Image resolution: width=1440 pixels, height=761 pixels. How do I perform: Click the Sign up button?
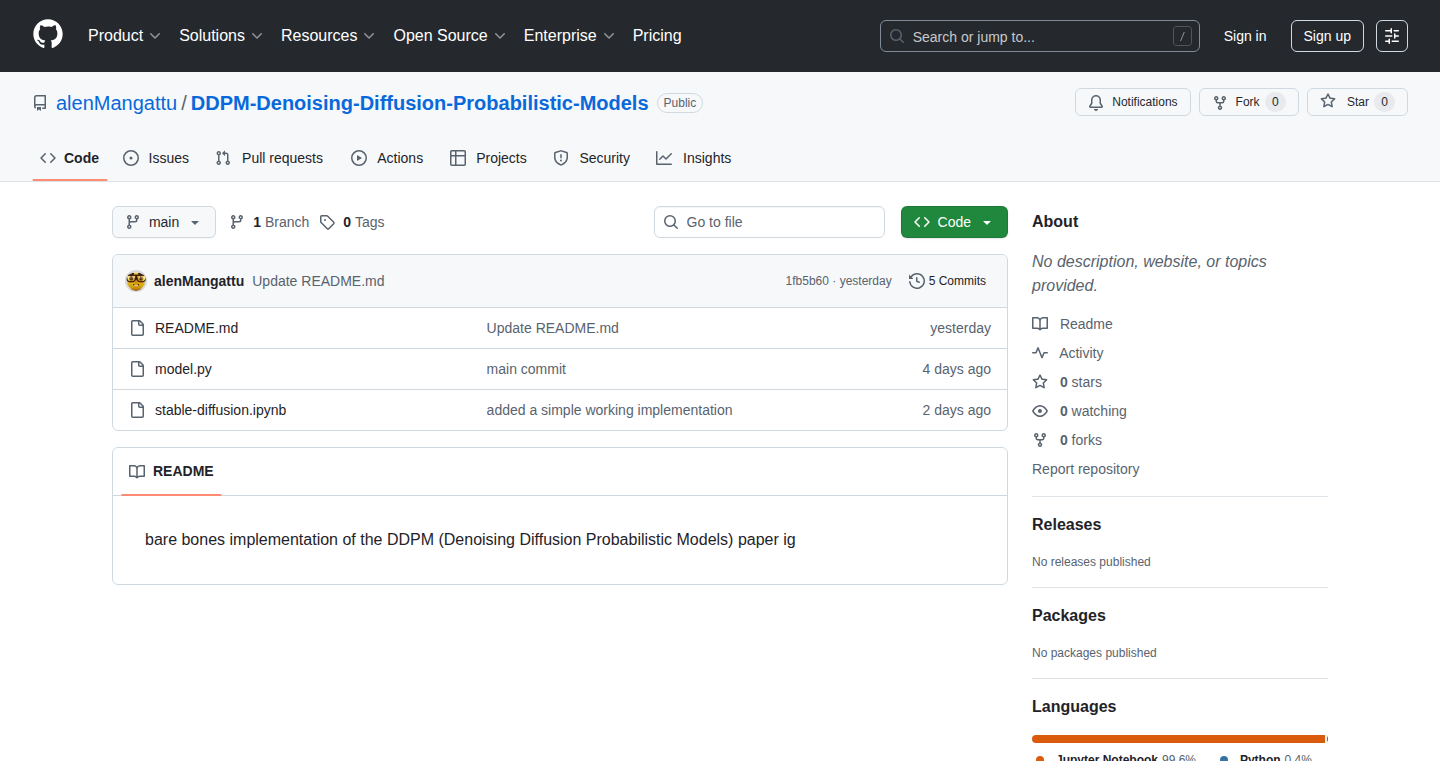pos(1327,36)
